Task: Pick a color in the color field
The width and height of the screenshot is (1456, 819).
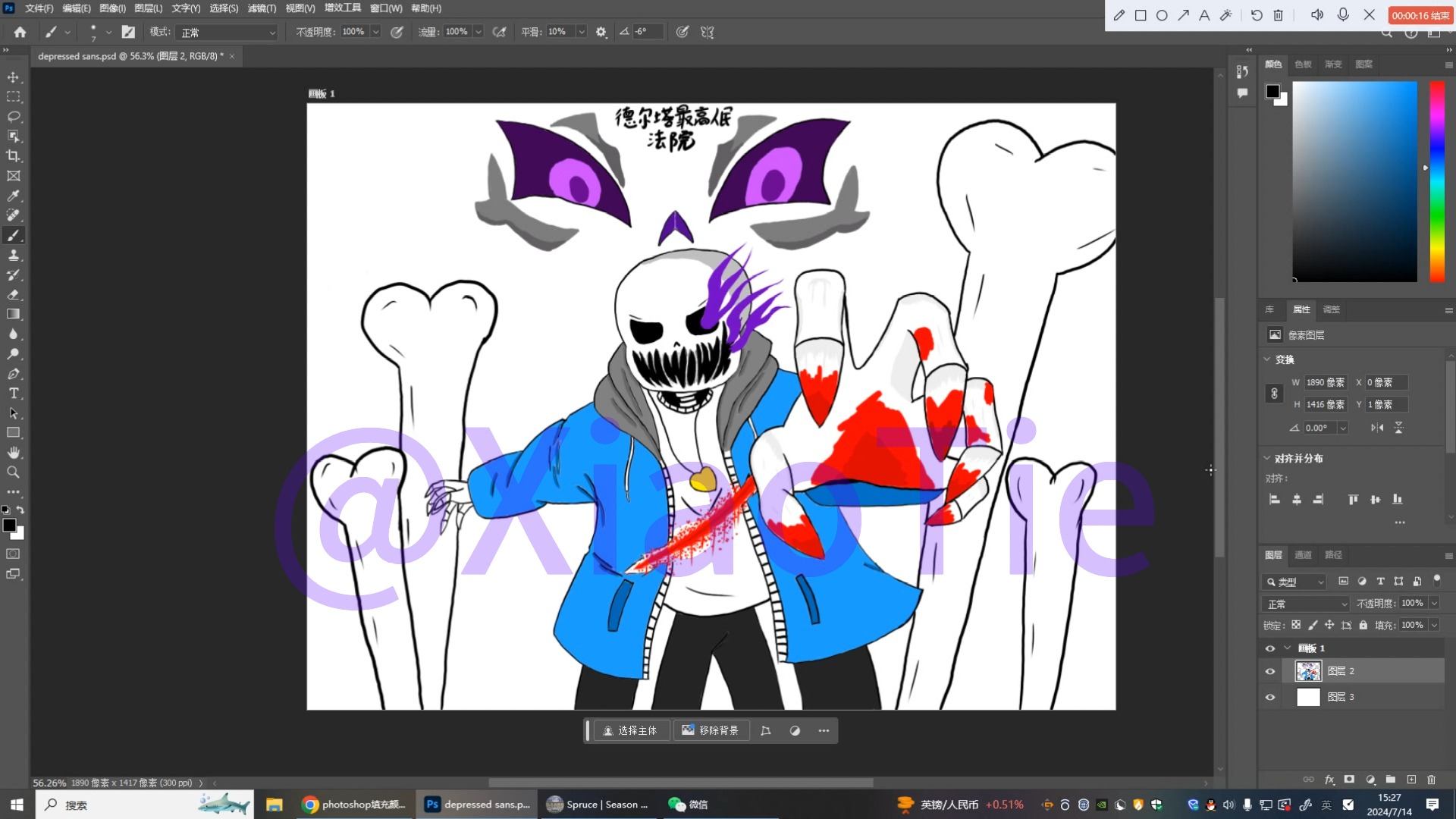Action: [1354, 182]
